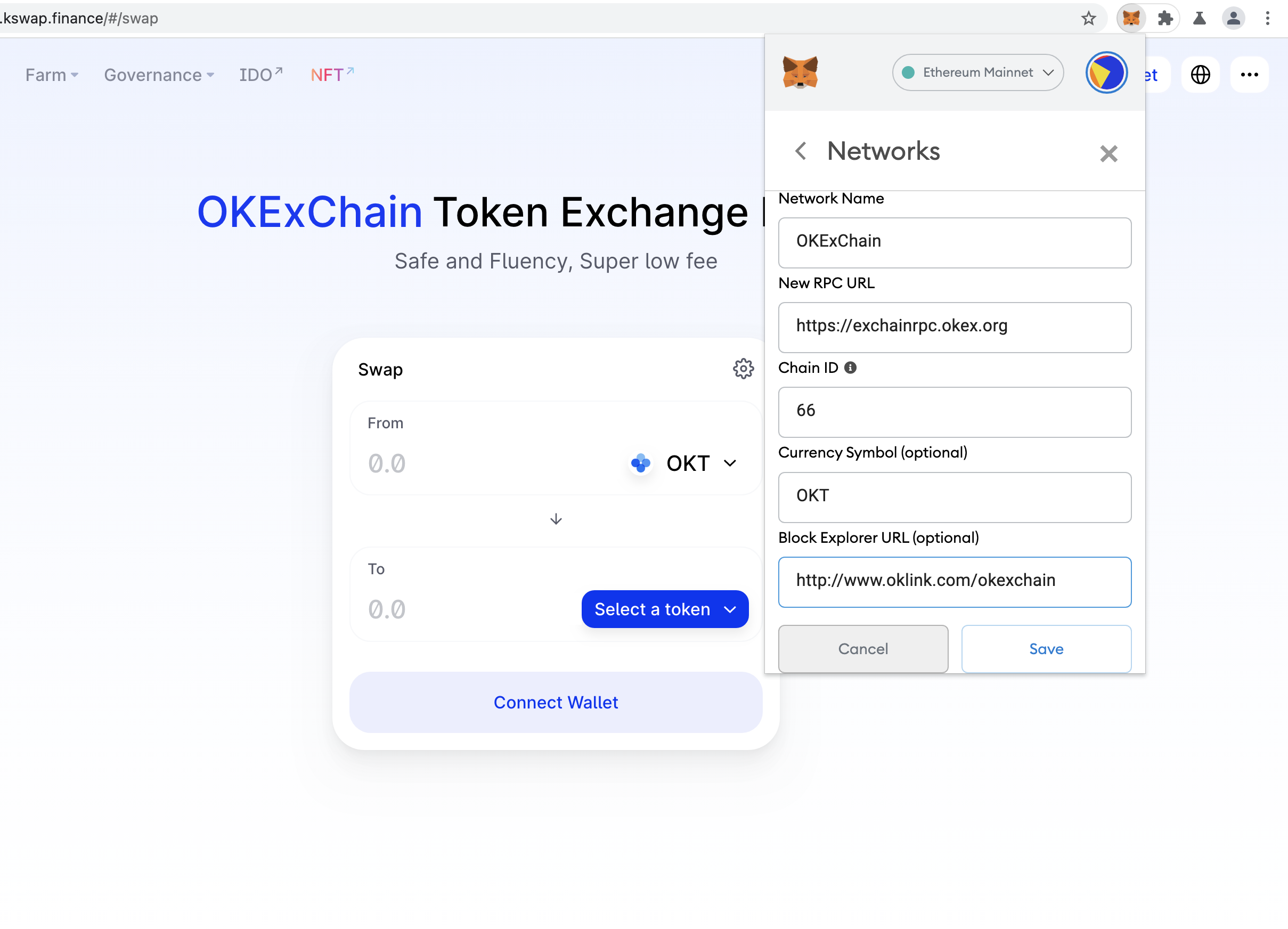Screen dimensions: 1288x929
Task: Open the Governance menu
Action: coord(159,75)
